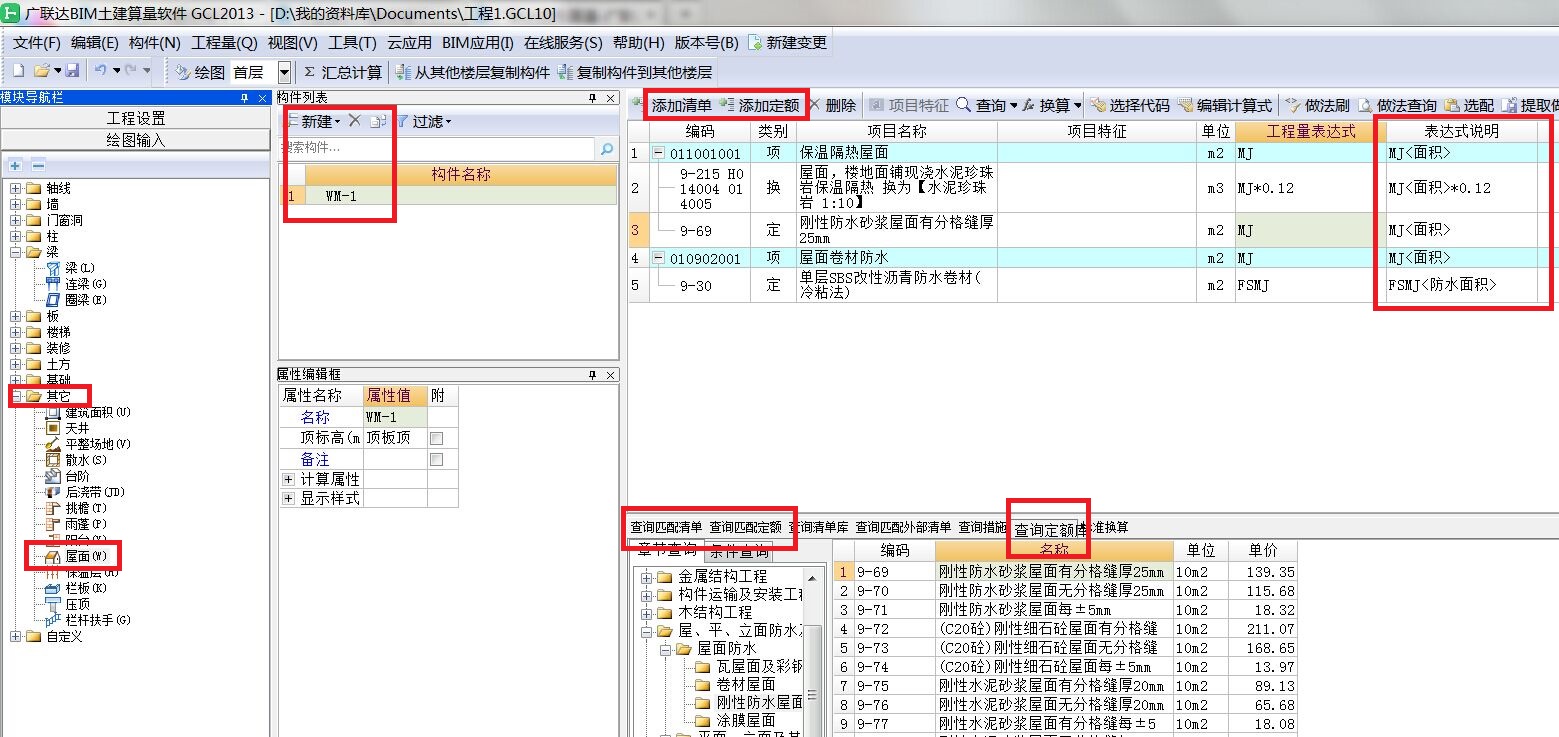Expand the 轴线 tree folder

tap(16, 188)
